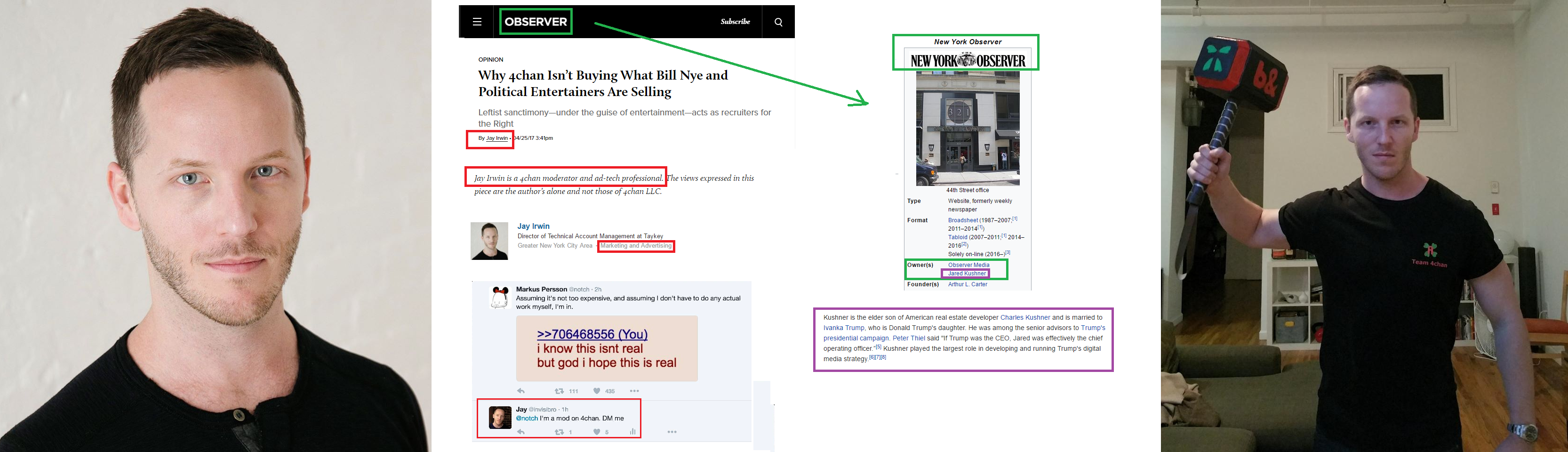Follow the Ivanka Trump link
Image resolution: width=1568 pixels, height=452 pixels.
click(x=844, y=328)
